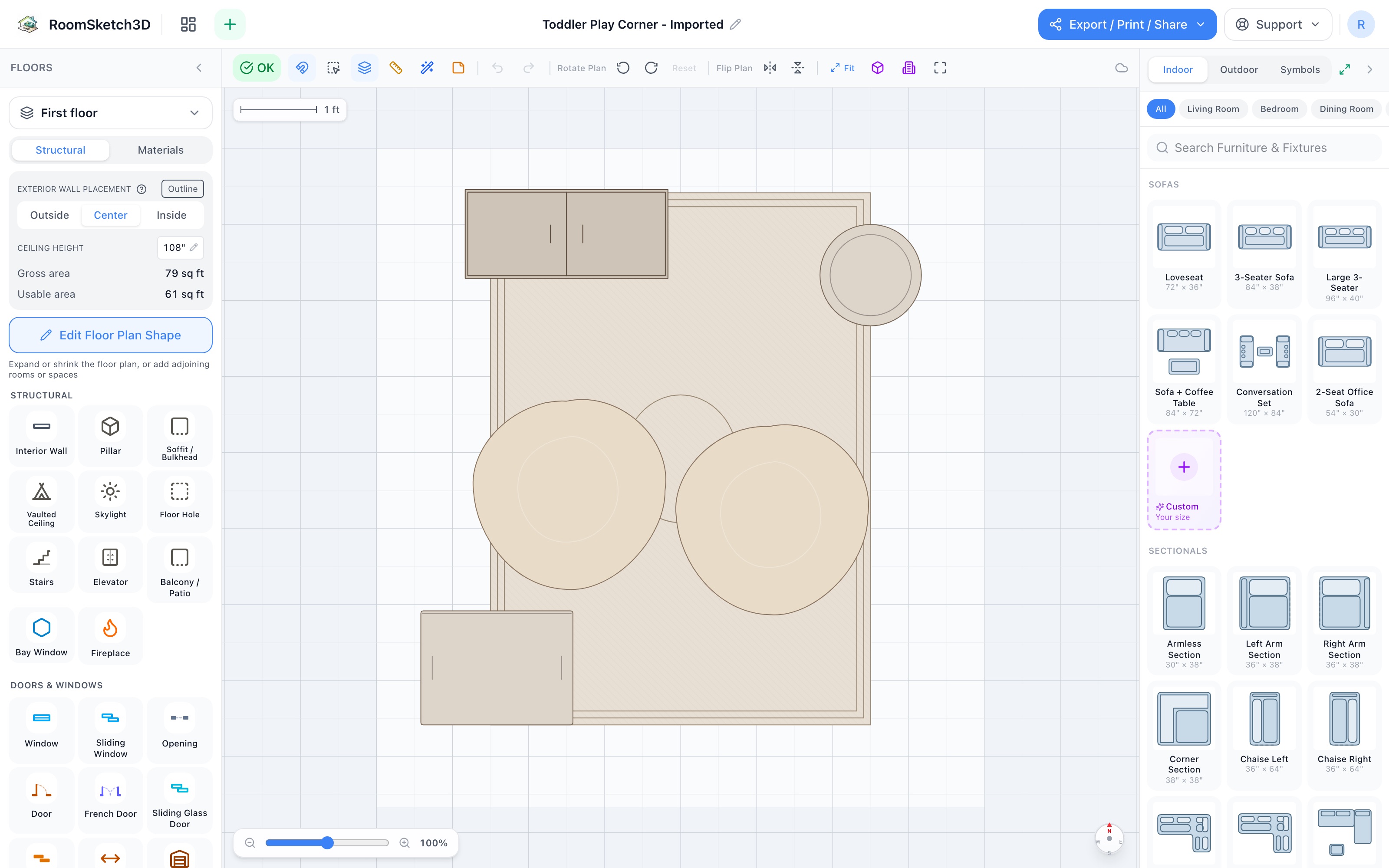Viewport: 1389px width, 868px height.
Task: Edit the 108" ceiling height value
Action: 180,247
